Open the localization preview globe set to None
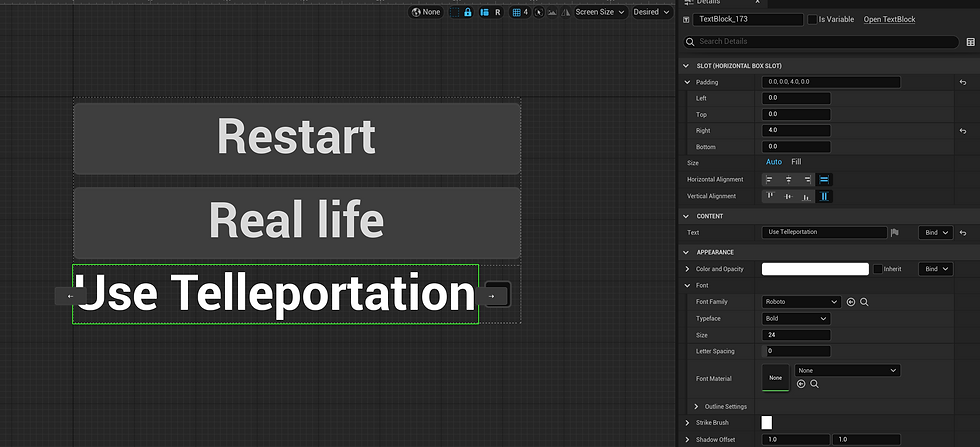This screenshot has height=447, width=980. [x=426, y=12]
